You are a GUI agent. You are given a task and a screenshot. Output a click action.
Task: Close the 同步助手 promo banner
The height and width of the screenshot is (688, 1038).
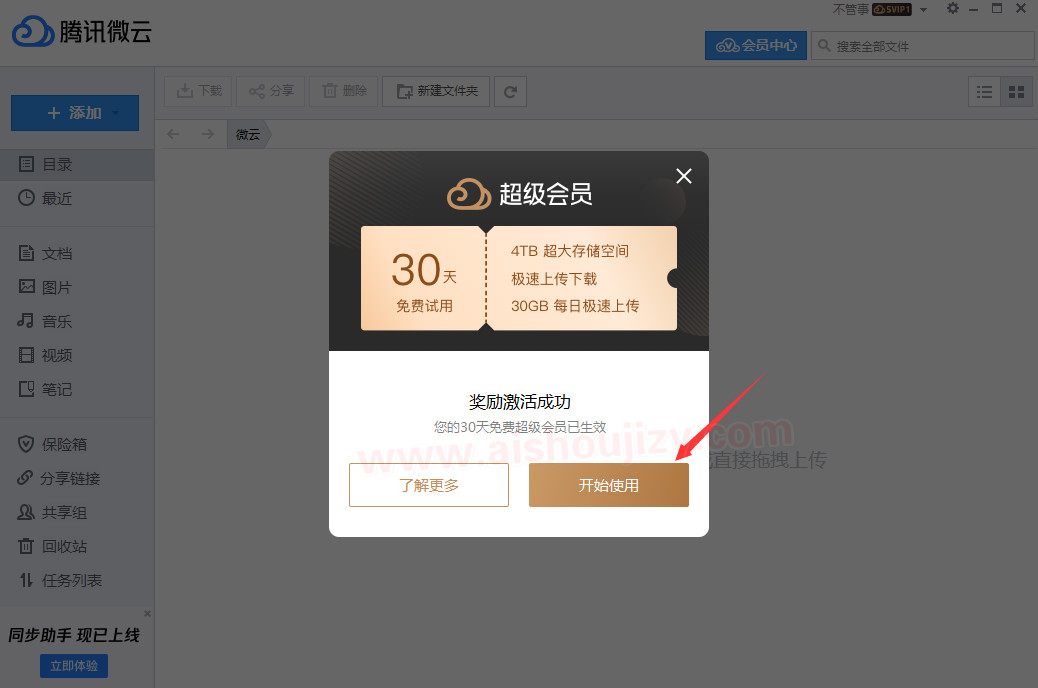tap(148, 614)
